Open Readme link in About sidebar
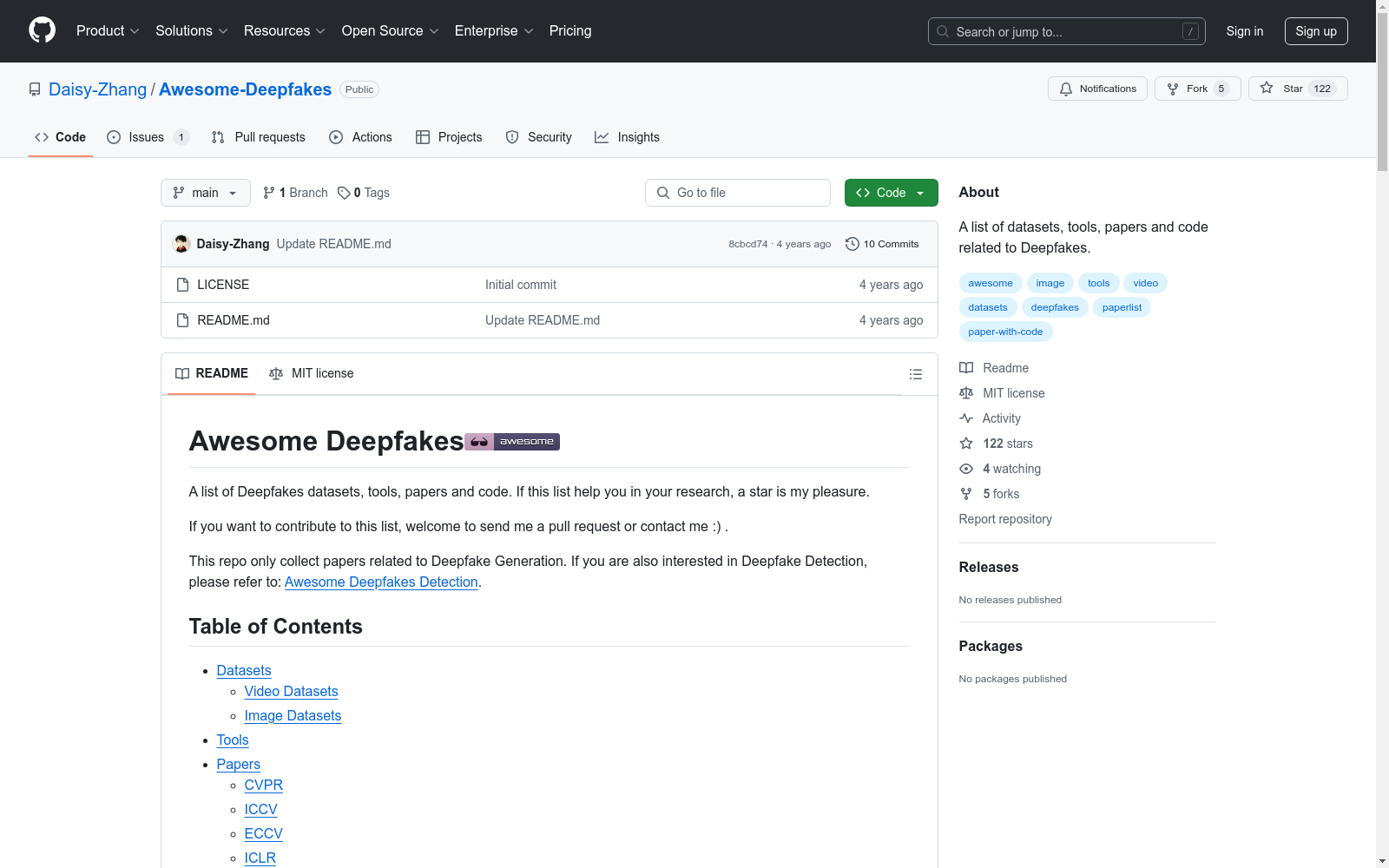The image size is (1389, 868). (994, 368)
